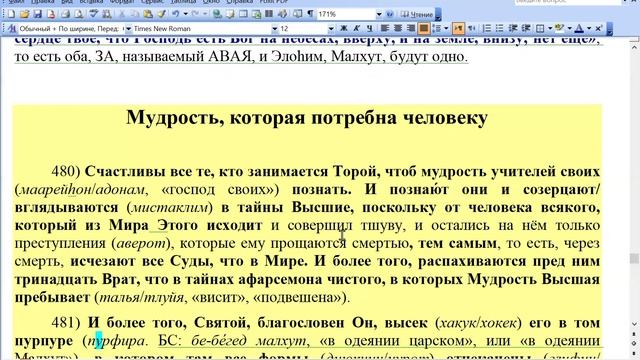Click the font size field showing 12
Screen dimensions: 640x360
click(303, 29)
